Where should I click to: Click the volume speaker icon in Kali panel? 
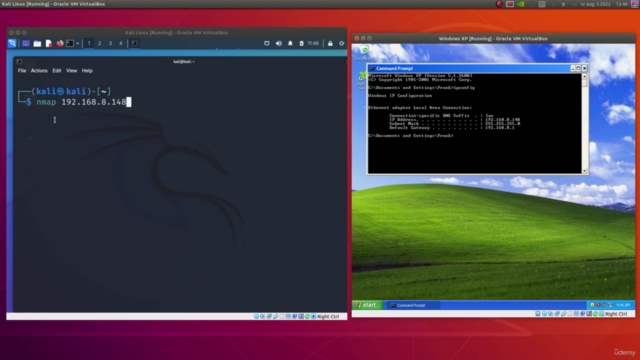click(x=279, y=43)
